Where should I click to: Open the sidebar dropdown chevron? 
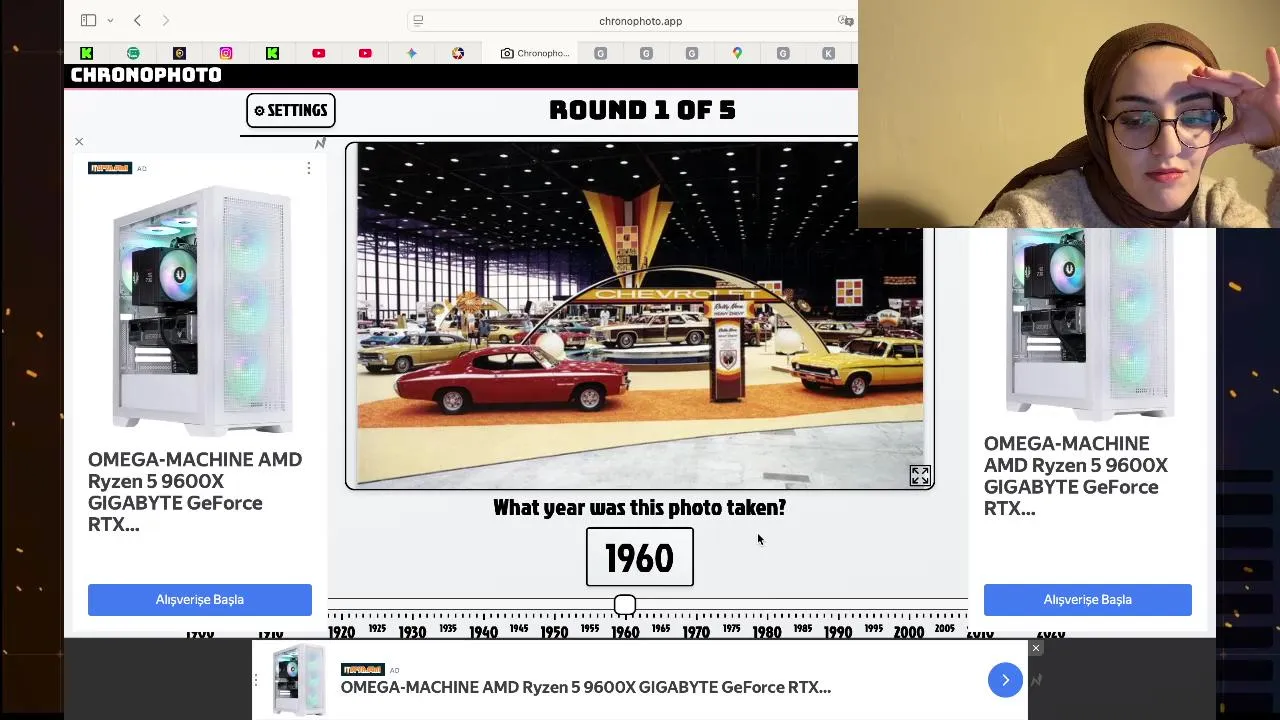coord(110,21)
